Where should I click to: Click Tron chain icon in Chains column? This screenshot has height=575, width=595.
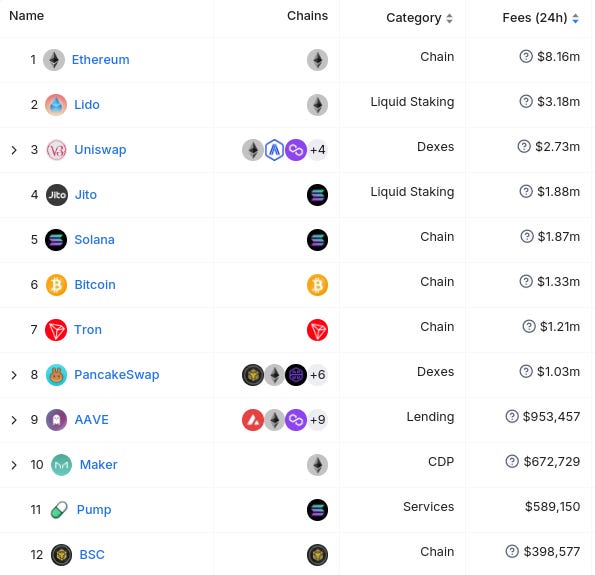pyautogui.click(x=317, y=330)
